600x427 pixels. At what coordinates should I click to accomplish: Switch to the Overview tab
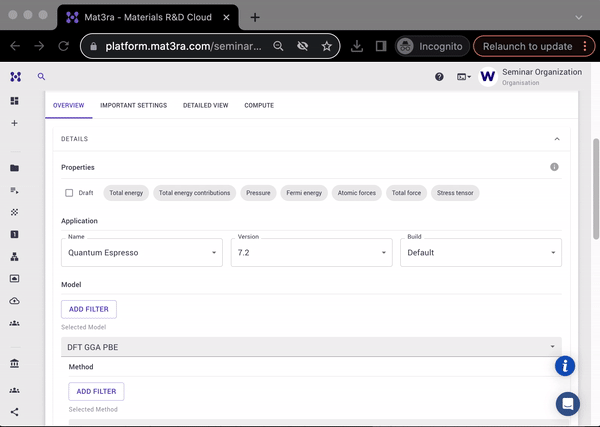68,105
